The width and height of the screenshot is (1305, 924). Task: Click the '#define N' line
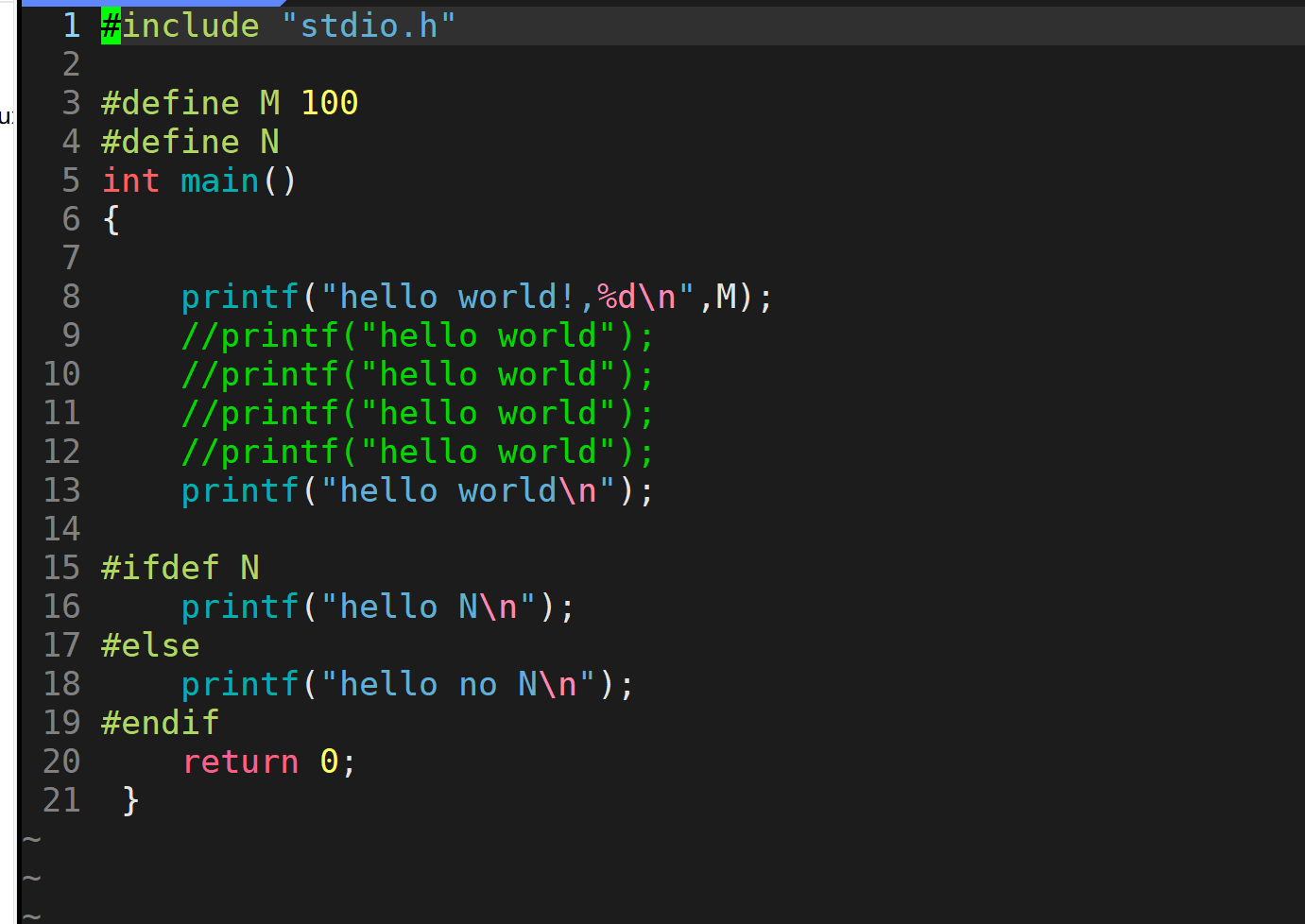coord(191,142)
